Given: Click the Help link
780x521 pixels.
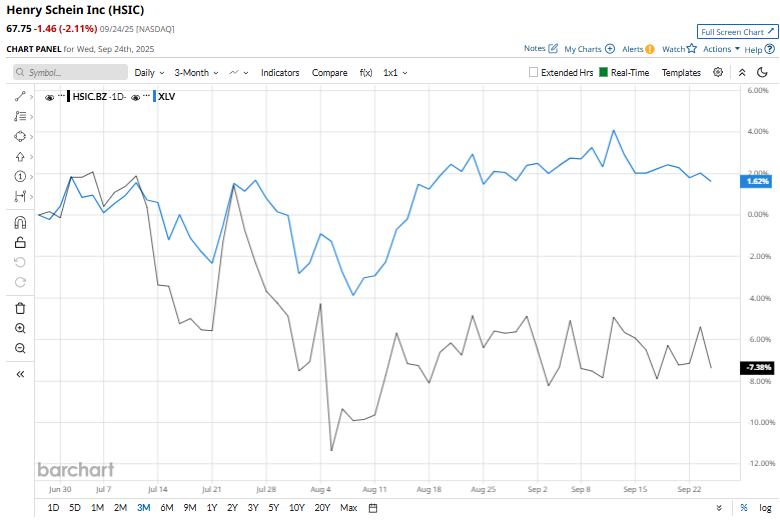Looking at the screenshot, I should pos(753,49).
